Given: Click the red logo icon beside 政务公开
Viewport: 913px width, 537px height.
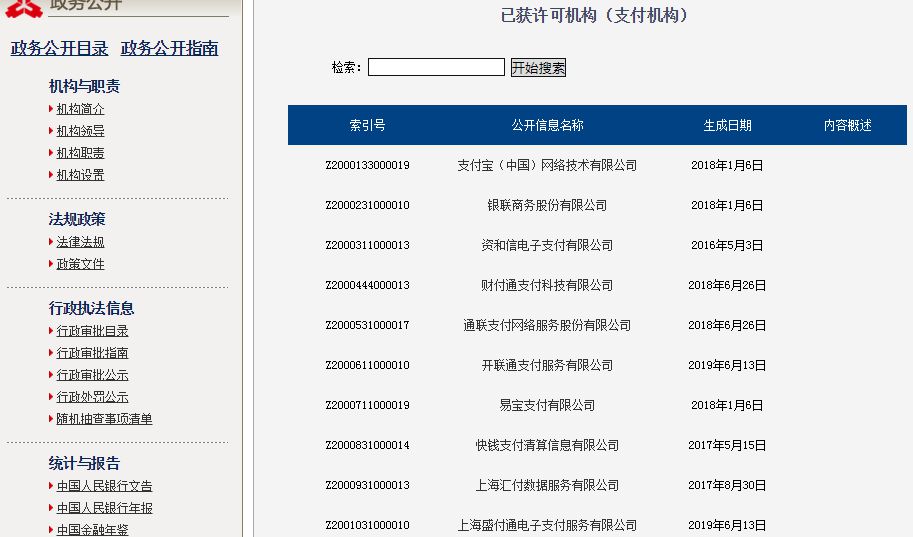Looking at the screenshot, I should coord(24,8).
